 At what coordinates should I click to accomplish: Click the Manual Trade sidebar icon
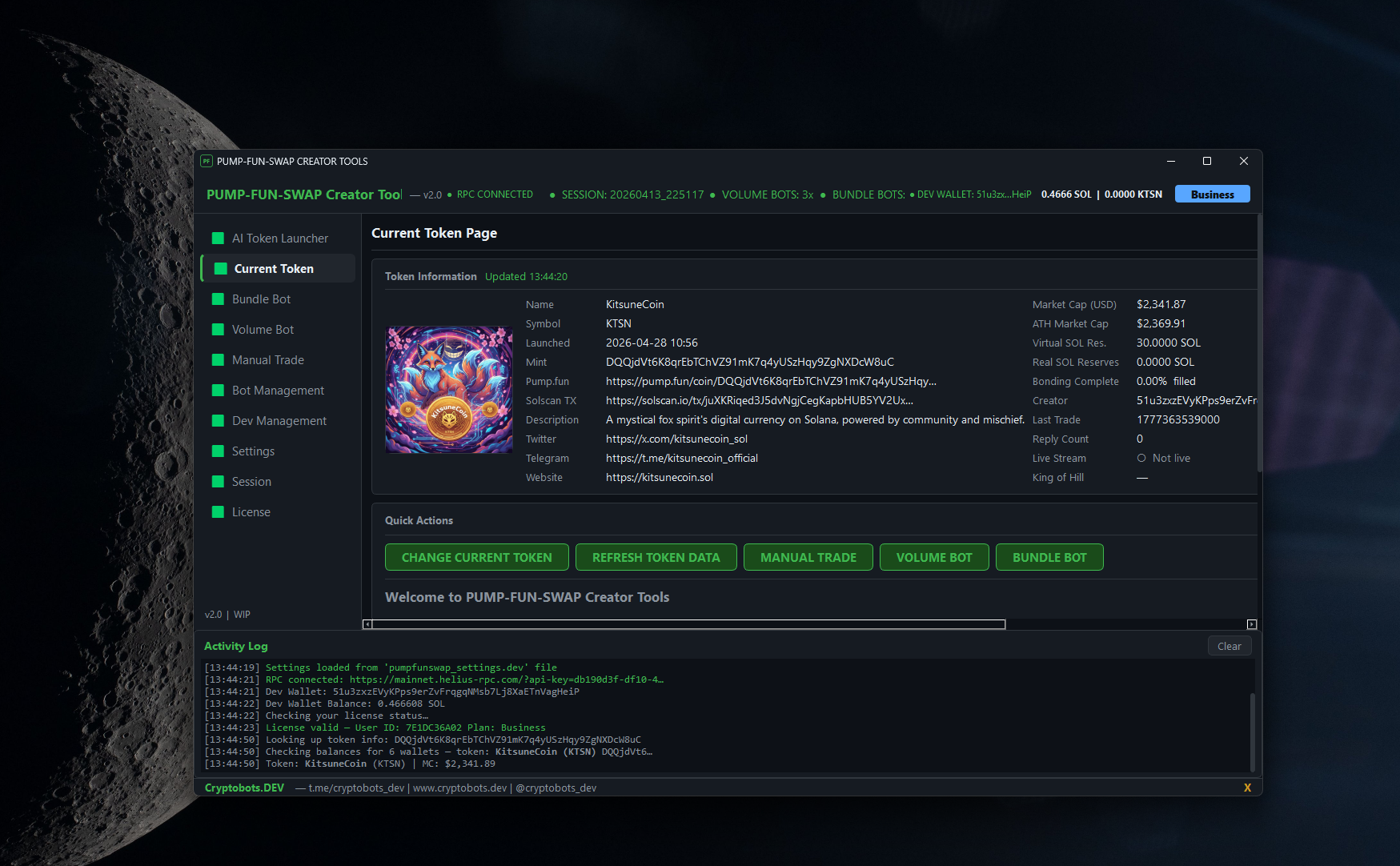click(218, 360)
